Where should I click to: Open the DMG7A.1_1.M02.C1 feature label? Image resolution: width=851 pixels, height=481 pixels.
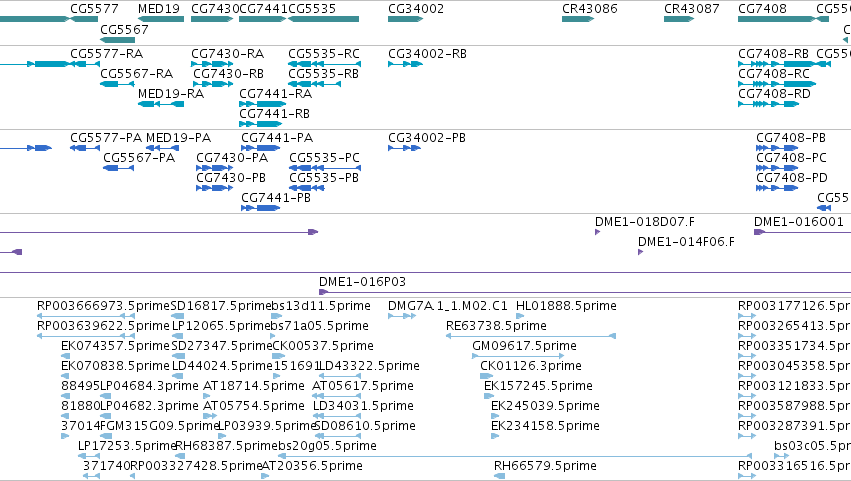448,306
